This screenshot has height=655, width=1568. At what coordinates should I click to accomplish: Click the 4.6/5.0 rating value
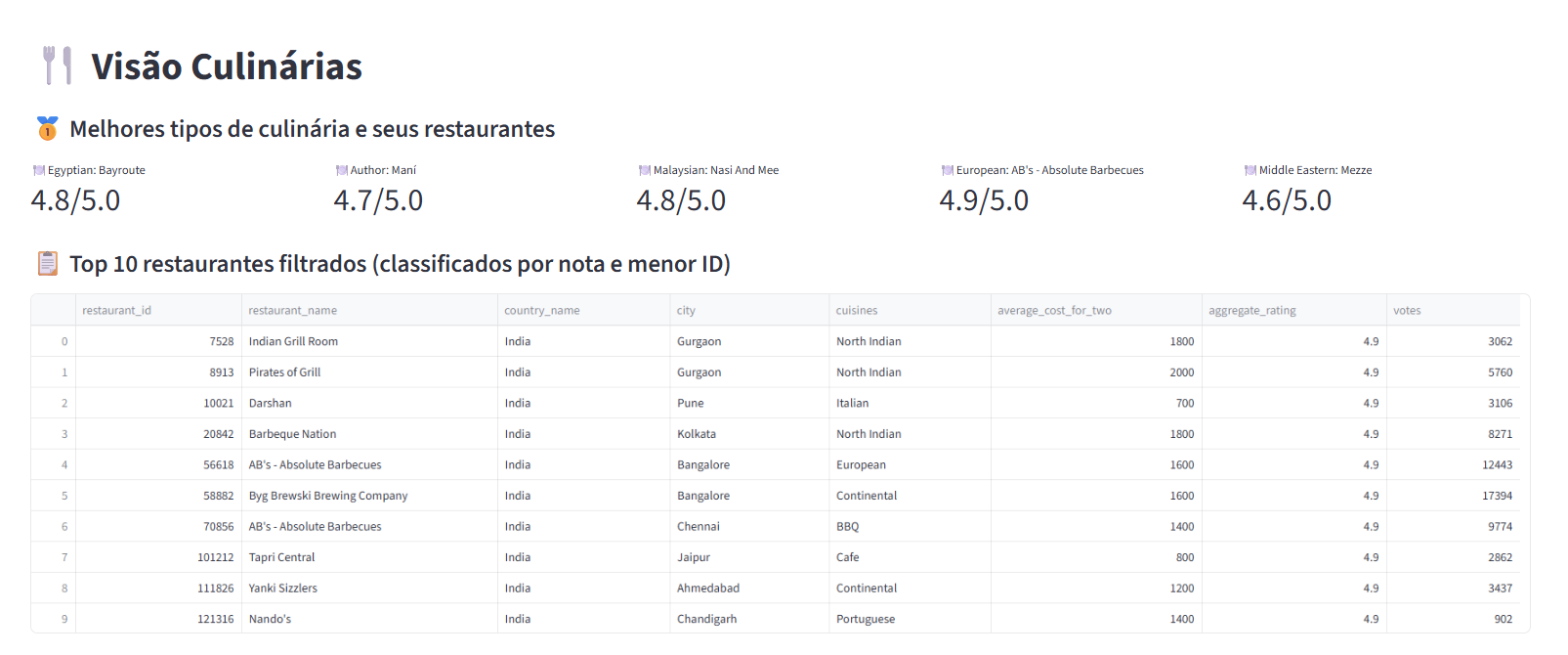point(1288,200)
